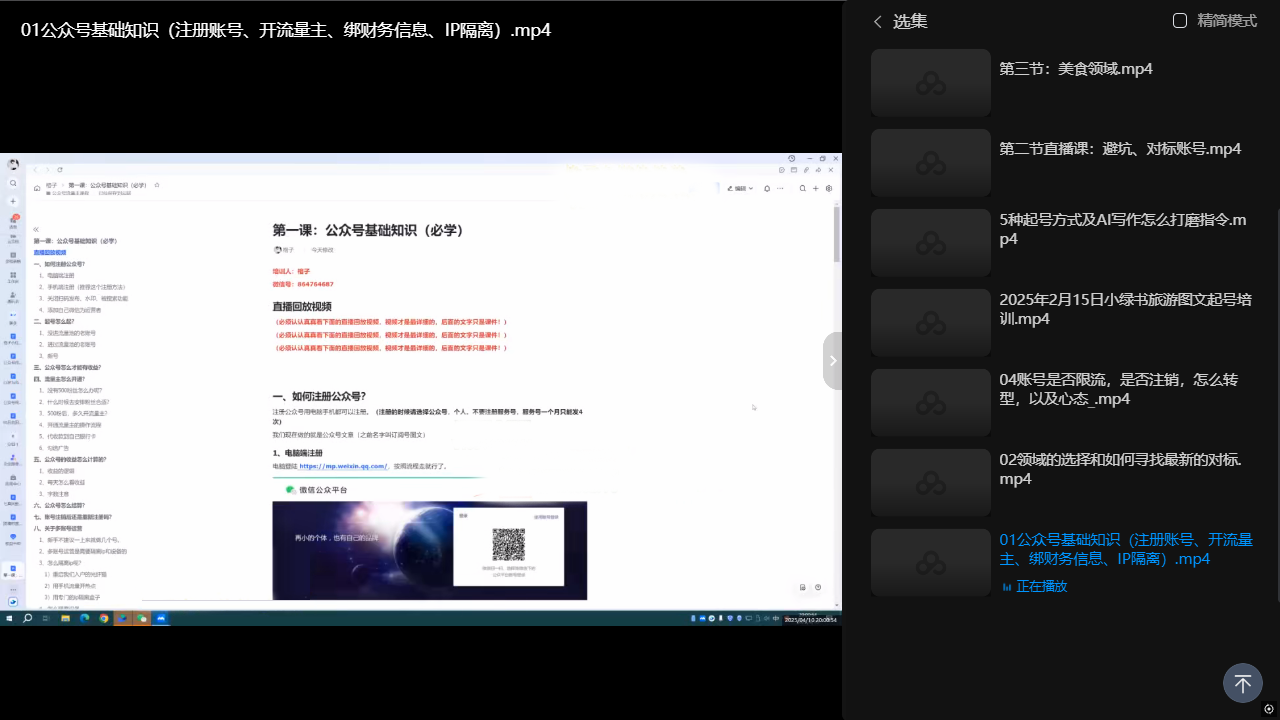
Task: Enable the 精简模式 checkbox
Action: [1180, 21]
